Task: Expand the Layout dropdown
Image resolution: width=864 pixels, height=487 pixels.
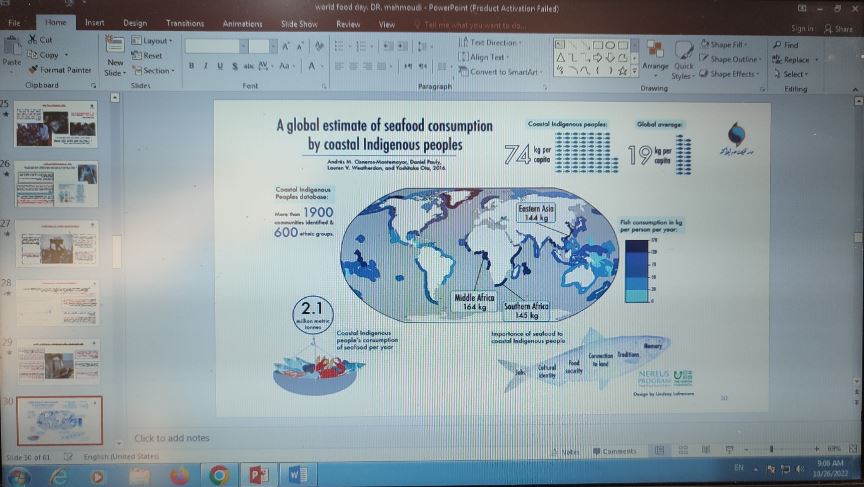Action: click(x=155, y=41)
